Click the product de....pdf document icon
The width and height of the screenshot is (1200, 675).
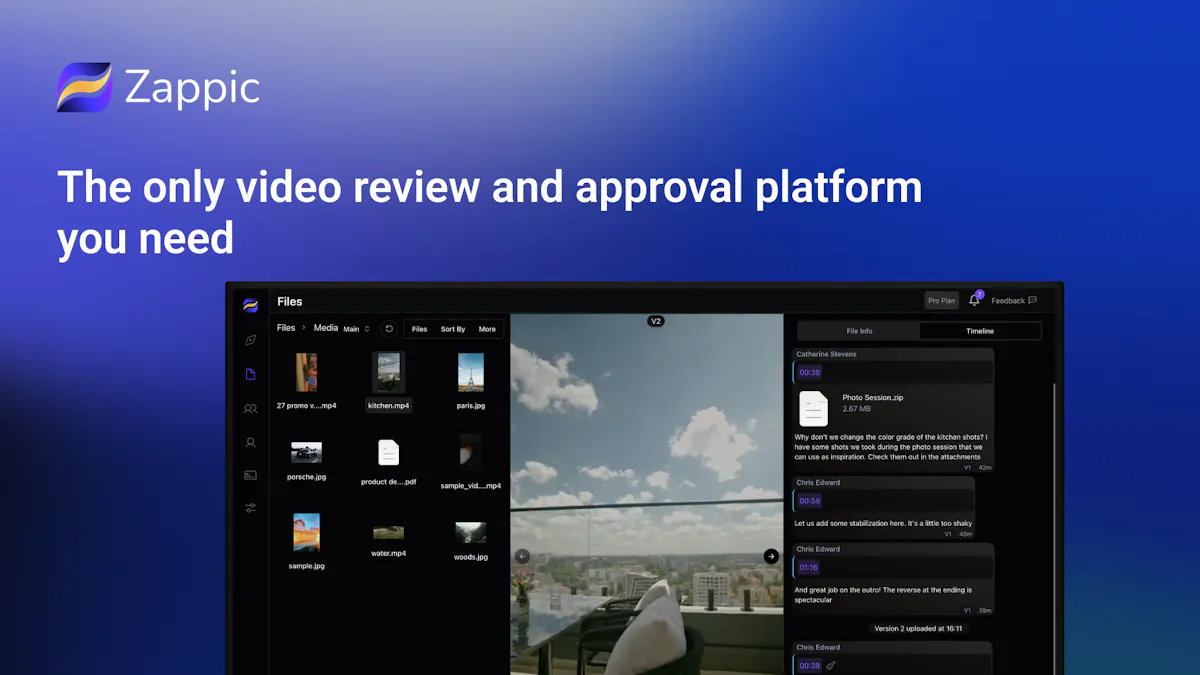click(x=389, y=453)
